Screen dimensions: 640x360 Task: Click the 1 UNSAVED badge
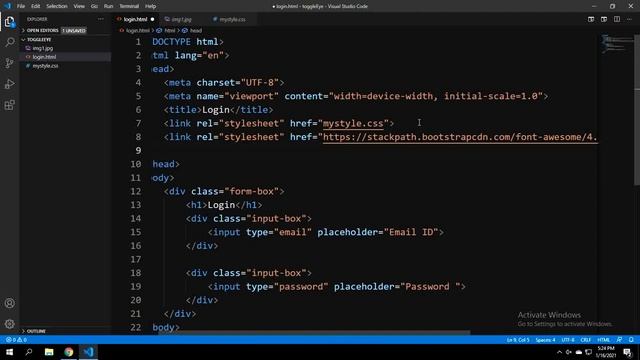click(x=74, y=31)
